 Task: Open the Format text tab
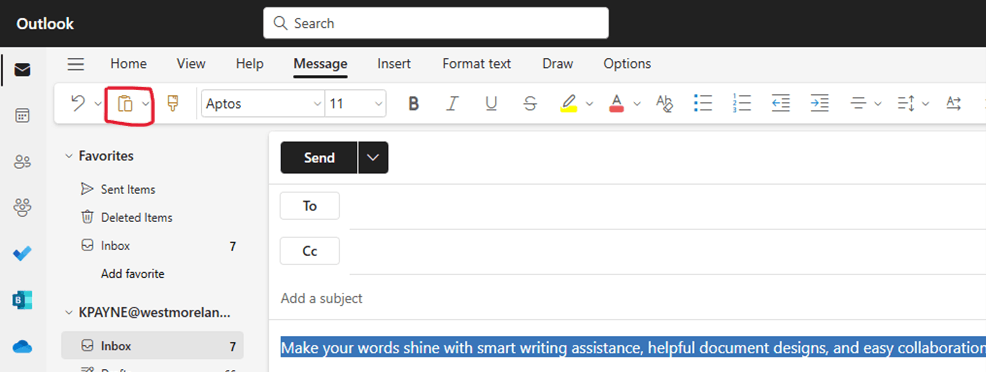477,63
